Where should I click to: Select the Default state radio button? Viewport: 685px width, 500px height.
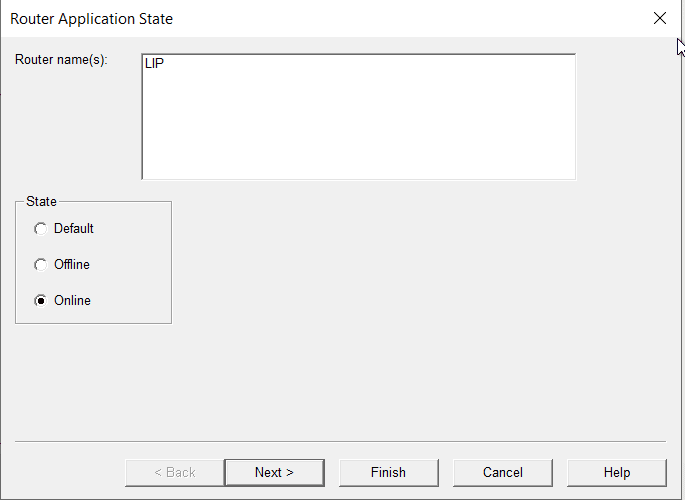[x=41, y=229]
